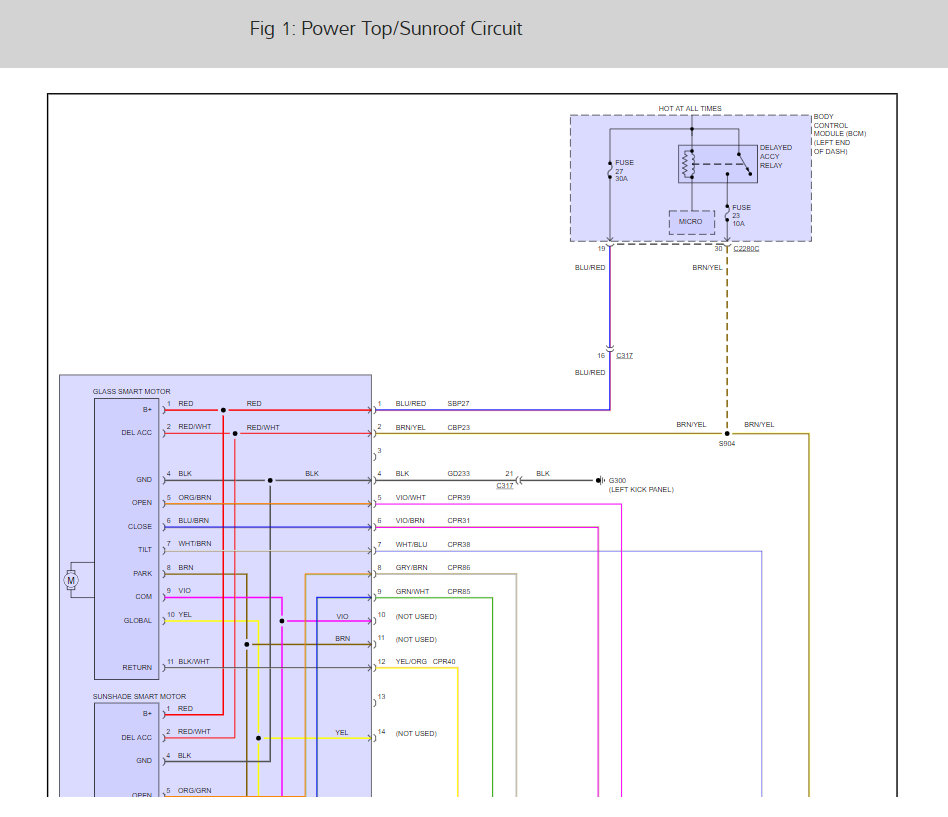Screen dimensions: 948x817
Task: Click the WHT/BLU wire label
Action: point(411,545)
